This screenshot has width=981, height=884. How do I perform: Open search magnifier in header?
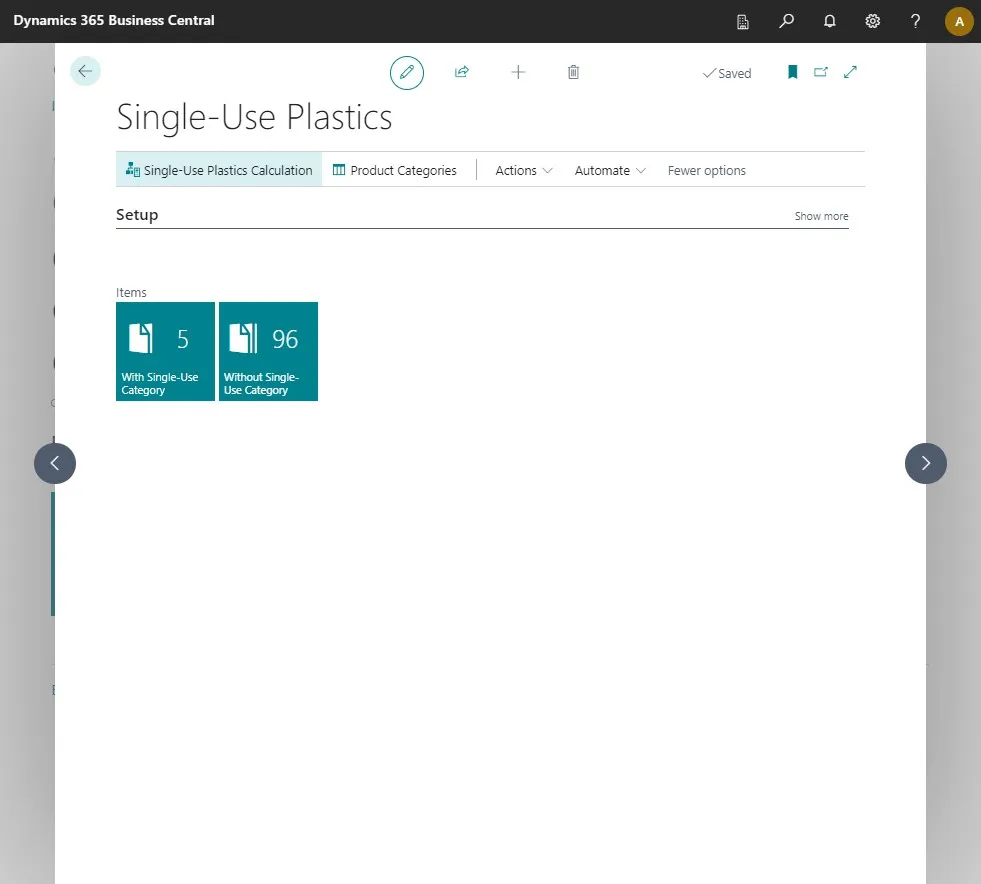(786, 21)
